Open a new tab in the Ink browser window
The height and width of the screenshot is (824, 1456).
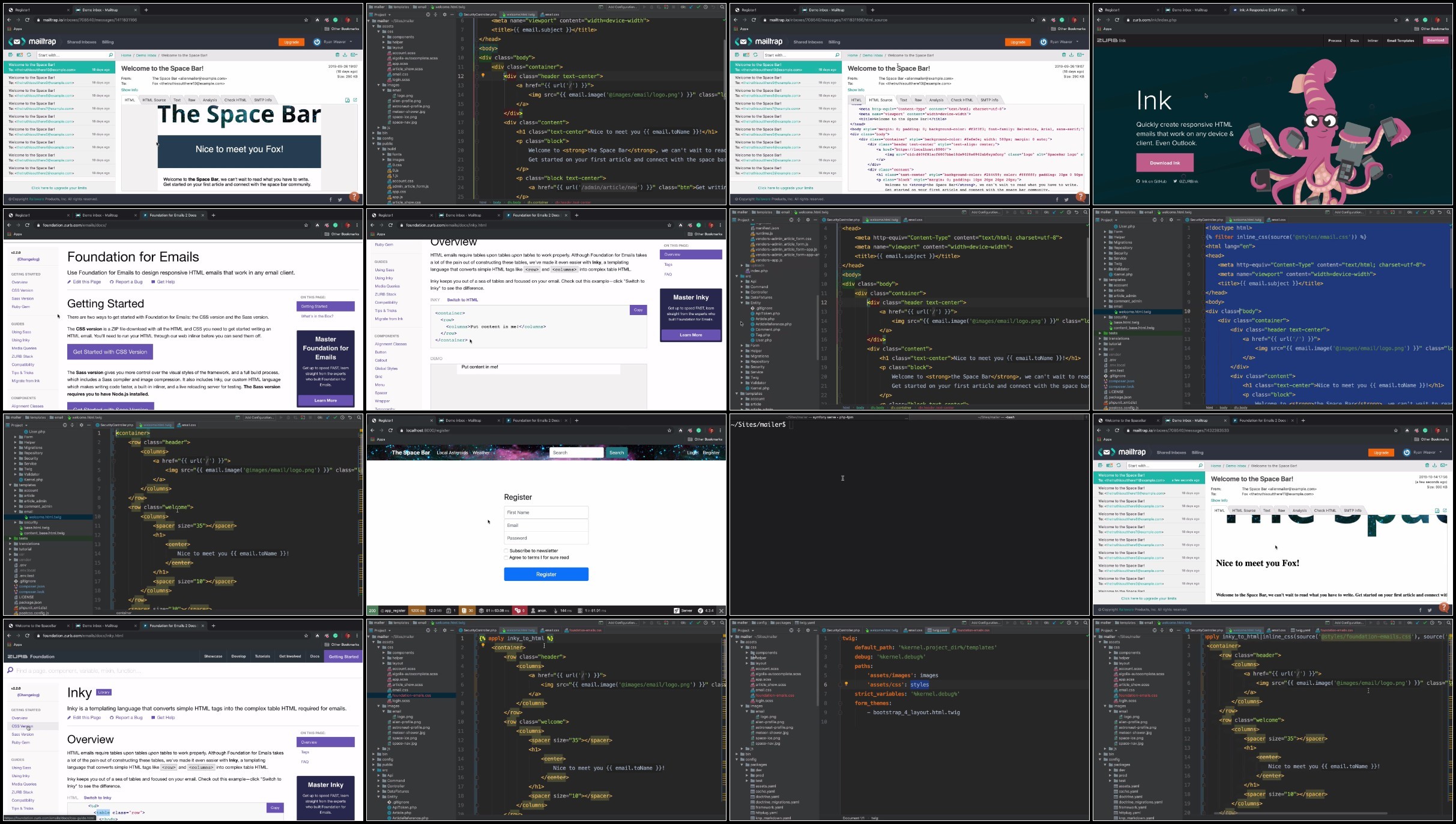point(1303,10)
